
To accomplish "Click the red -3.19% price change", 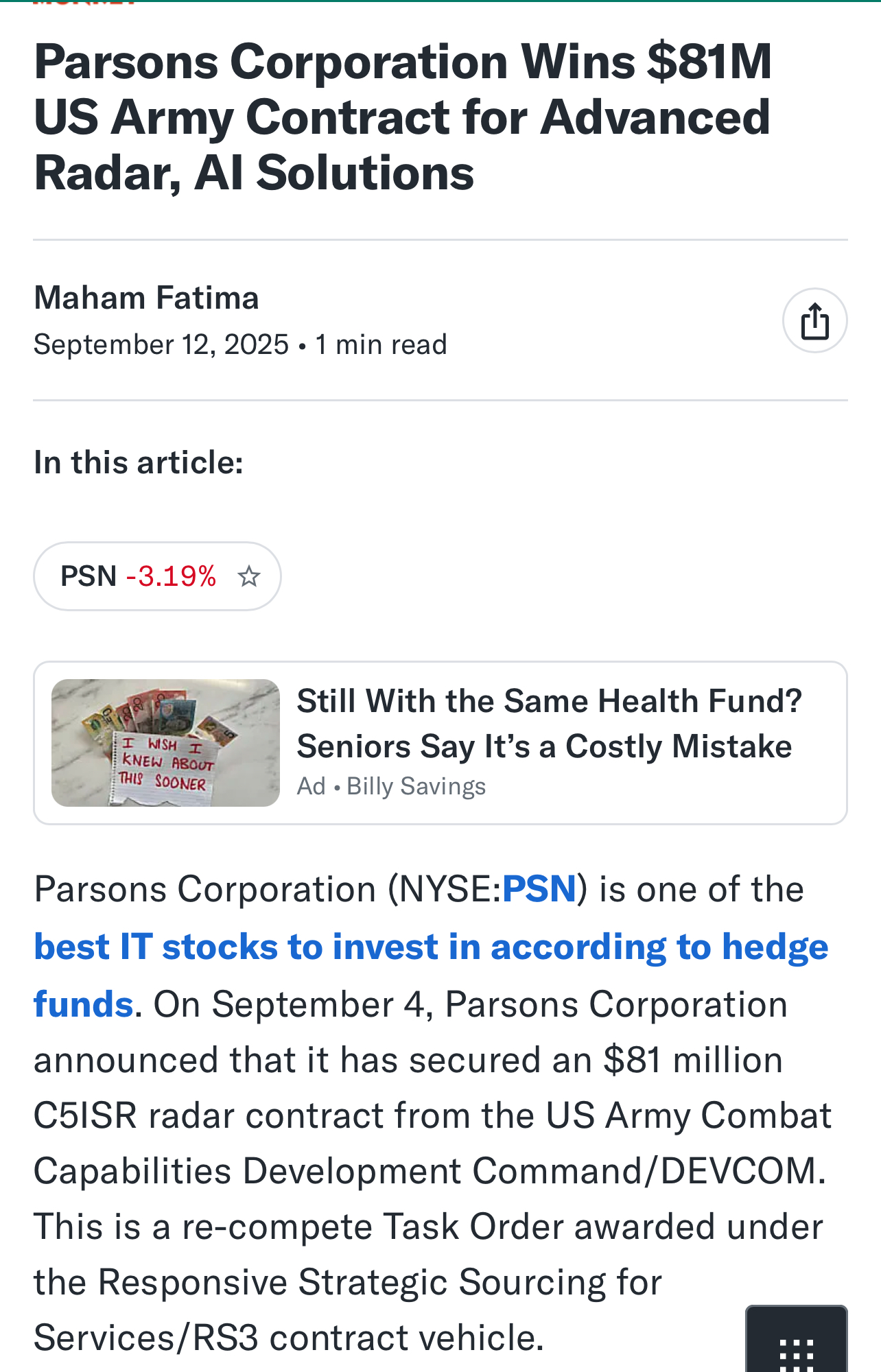I will coord(172,576).
